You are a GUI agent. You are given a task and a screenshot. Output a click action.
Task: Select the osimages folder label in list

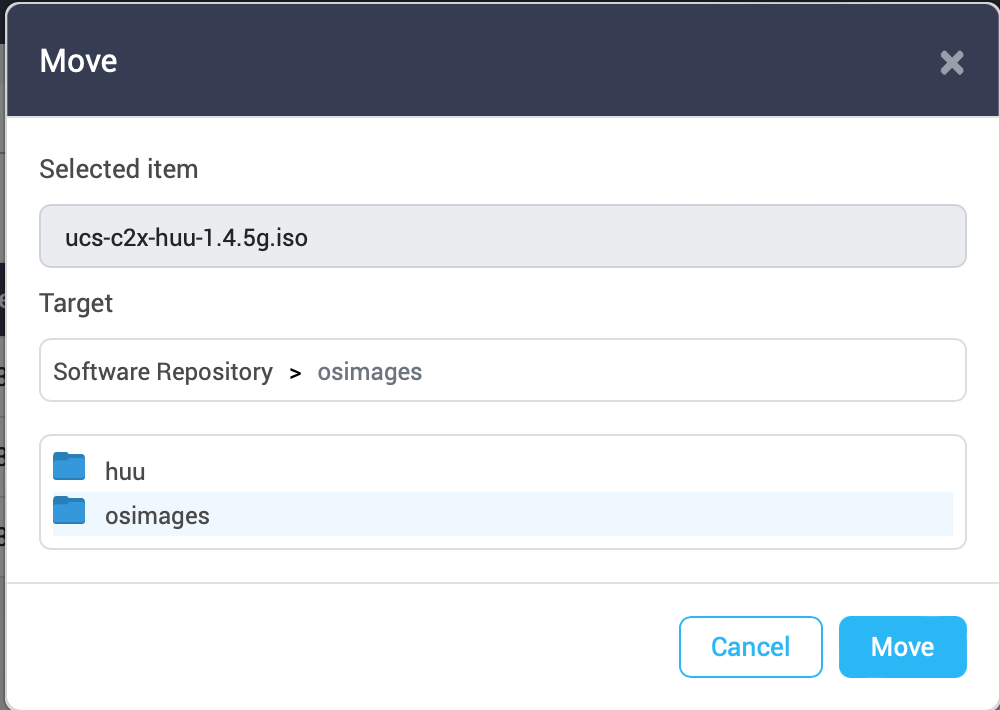157,516
